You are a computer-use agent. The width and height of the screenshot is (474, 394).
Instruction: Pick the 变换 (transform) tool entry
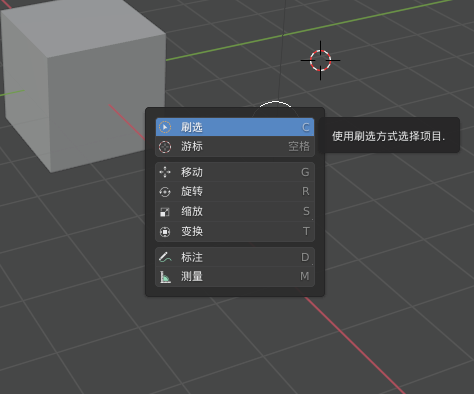235,231
